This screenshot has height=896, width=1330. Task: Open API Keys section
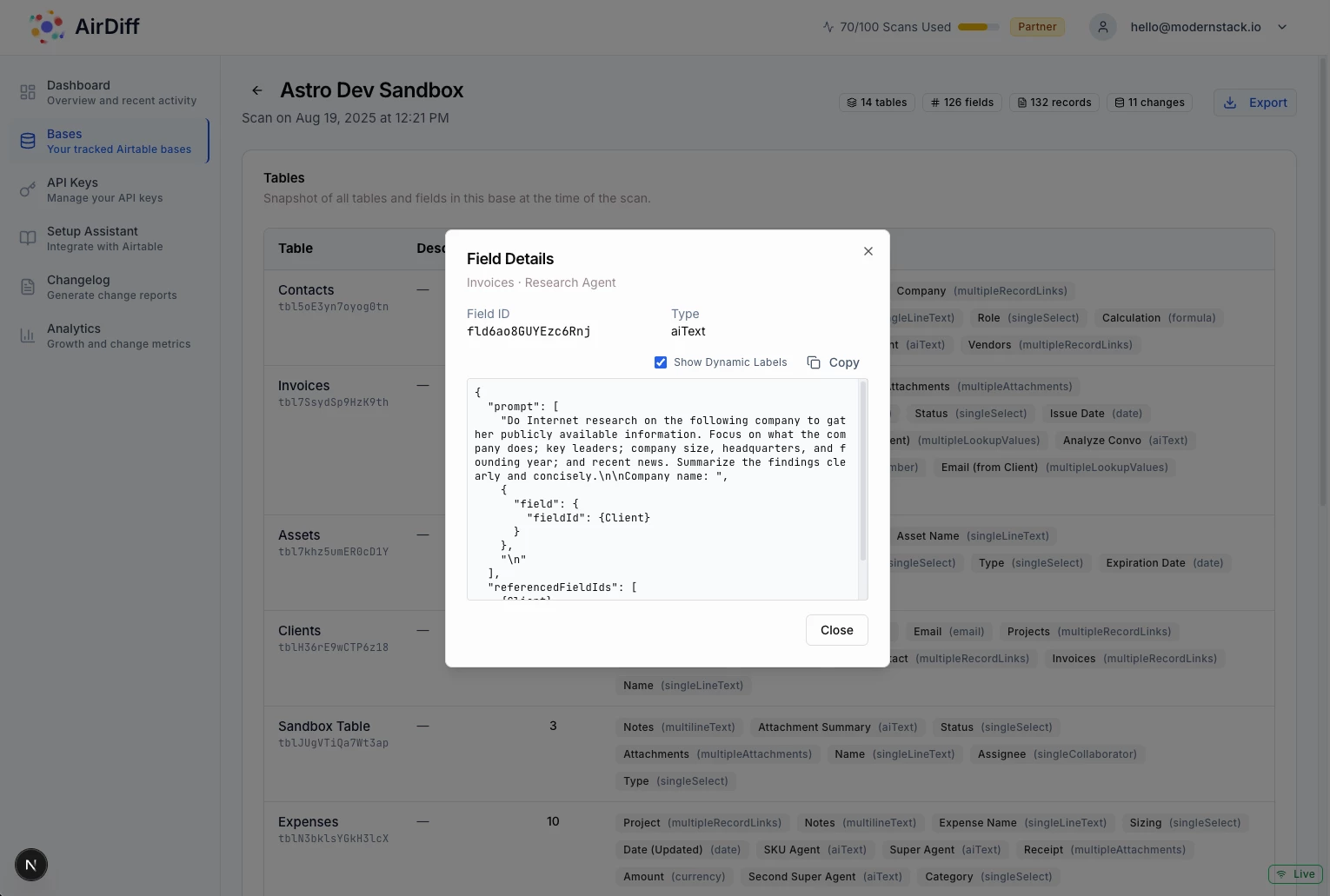pos(110,189)
